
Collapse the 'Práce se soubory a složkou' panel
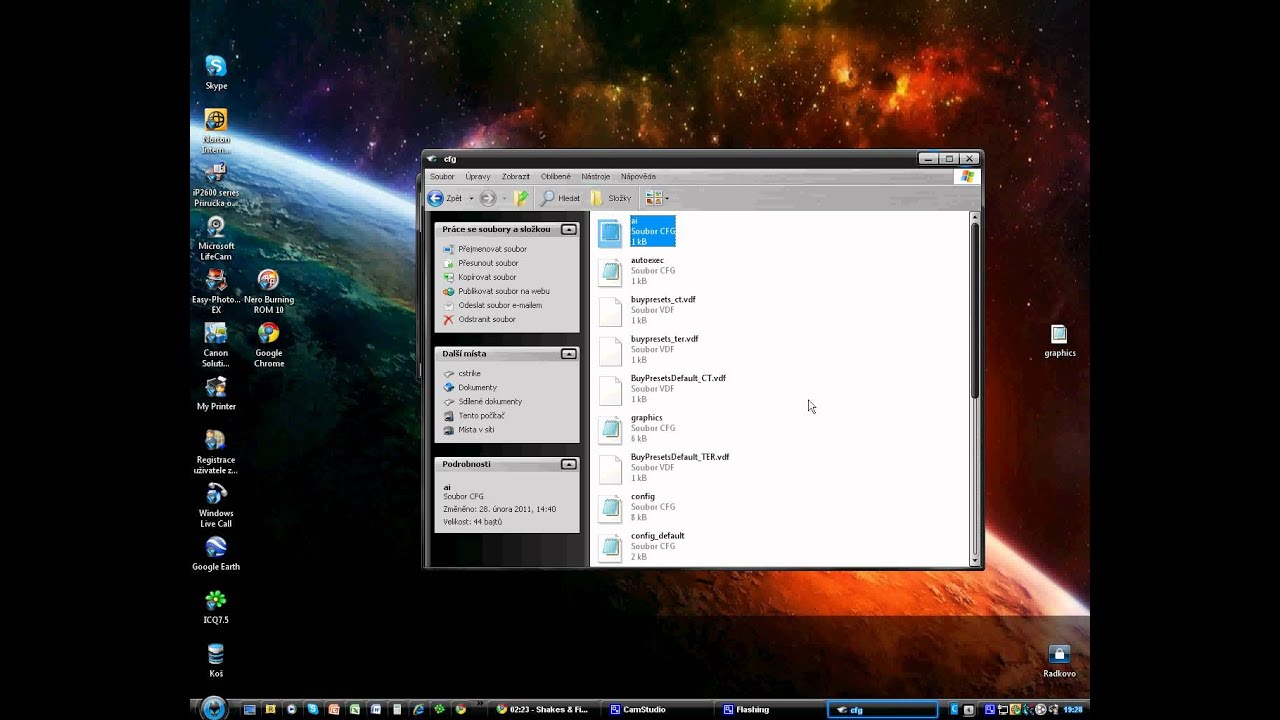[x=568, y=229]
